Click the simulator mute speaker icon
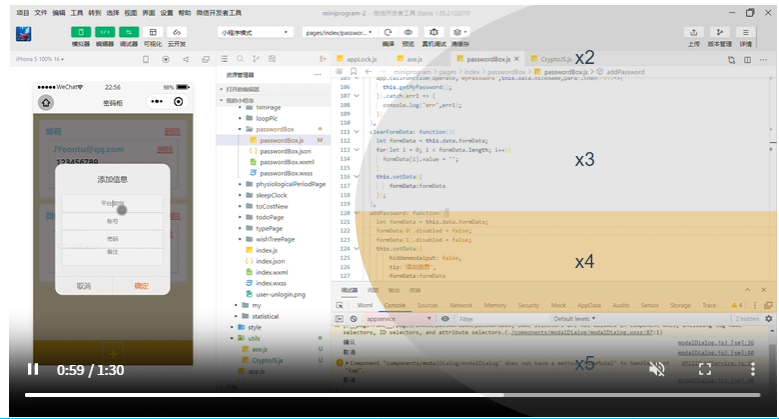The height and width of the screenshot is (419, 779). click(185, 59)
